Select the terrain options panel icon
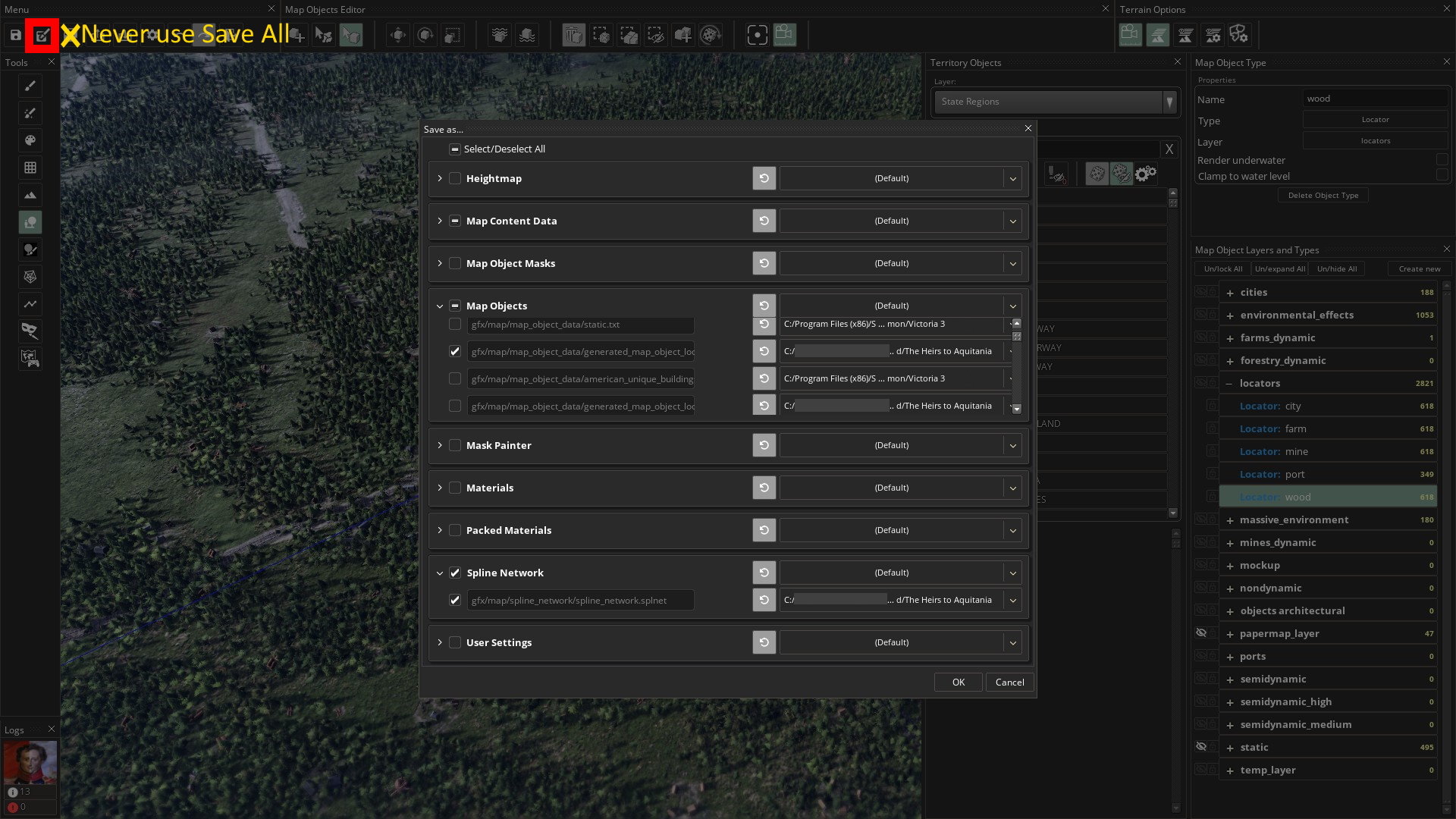Viewport: 1456px width, 819px height. click(x=1213, y=34)
